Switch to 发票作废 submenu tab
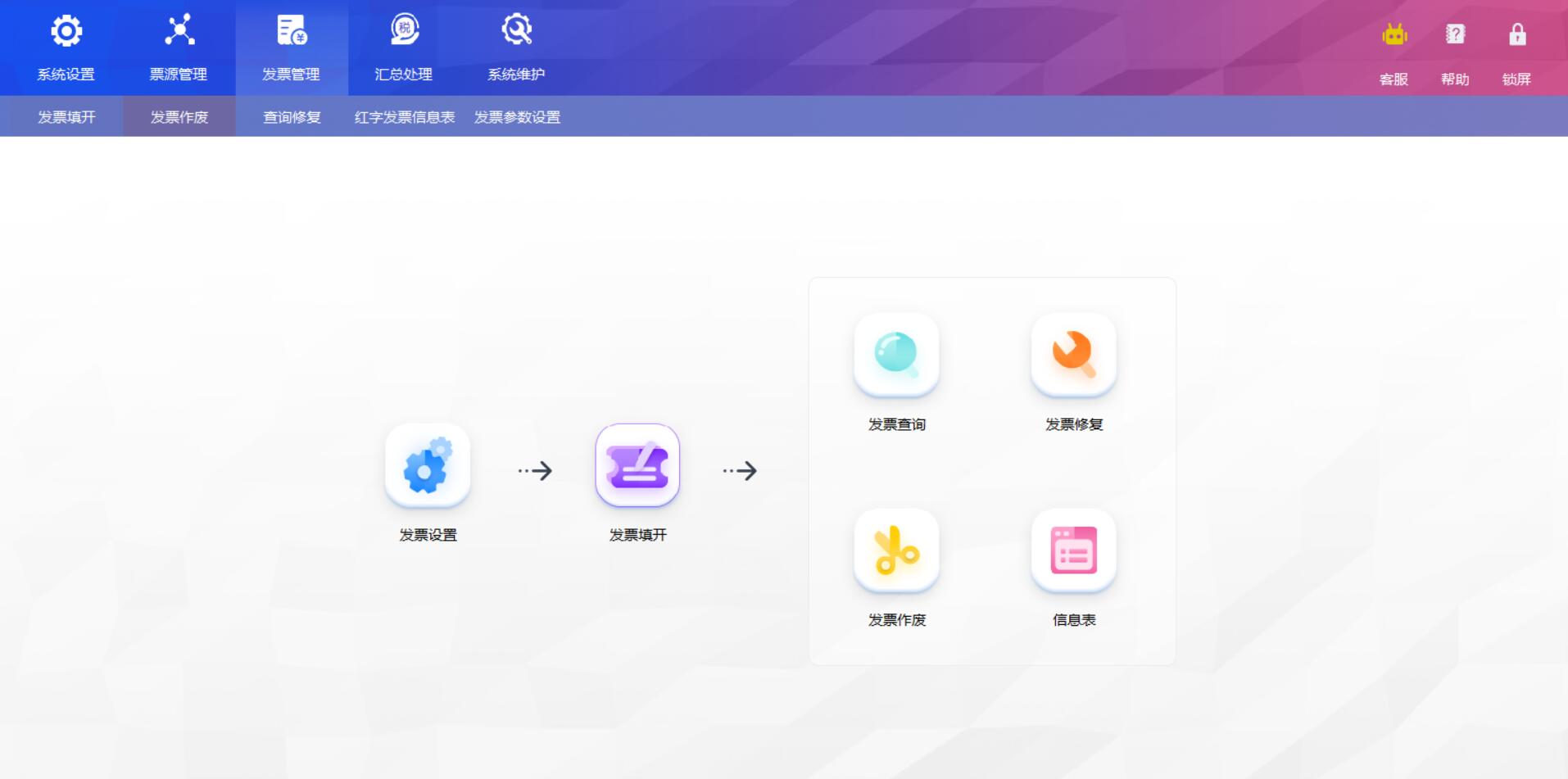Viewport: 1568px width, 779px height. point(179,117)
